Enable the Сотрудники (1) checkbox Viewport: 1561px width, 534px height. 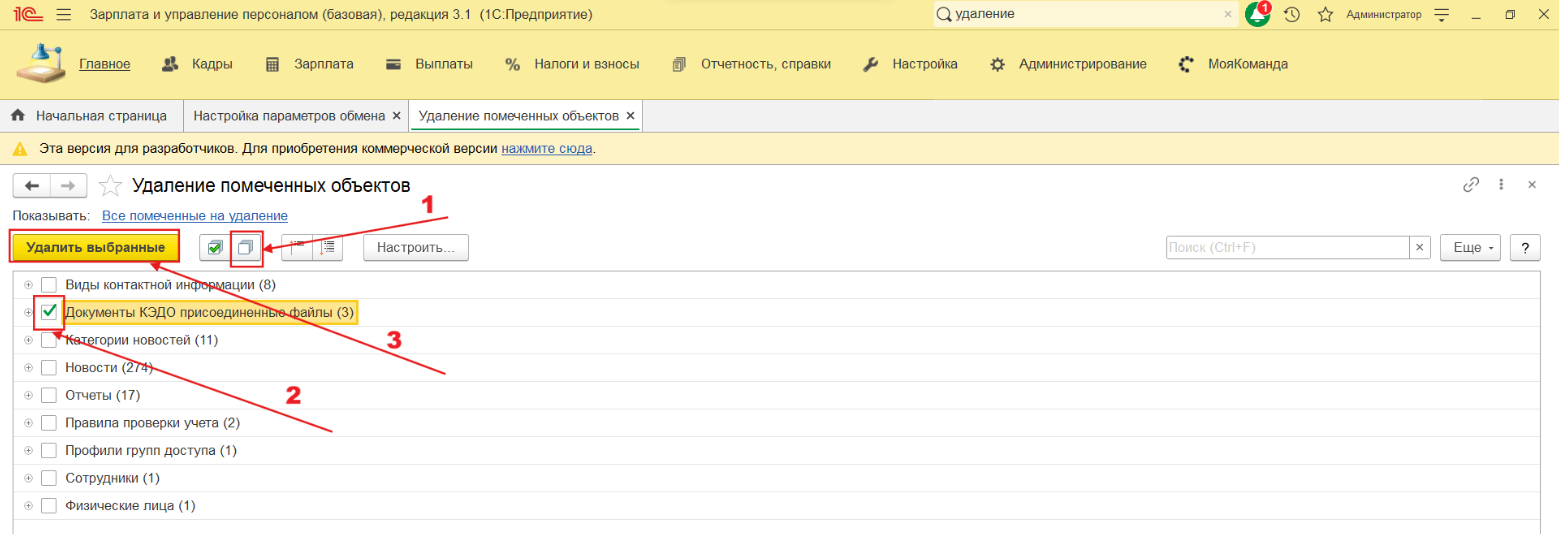49,478
